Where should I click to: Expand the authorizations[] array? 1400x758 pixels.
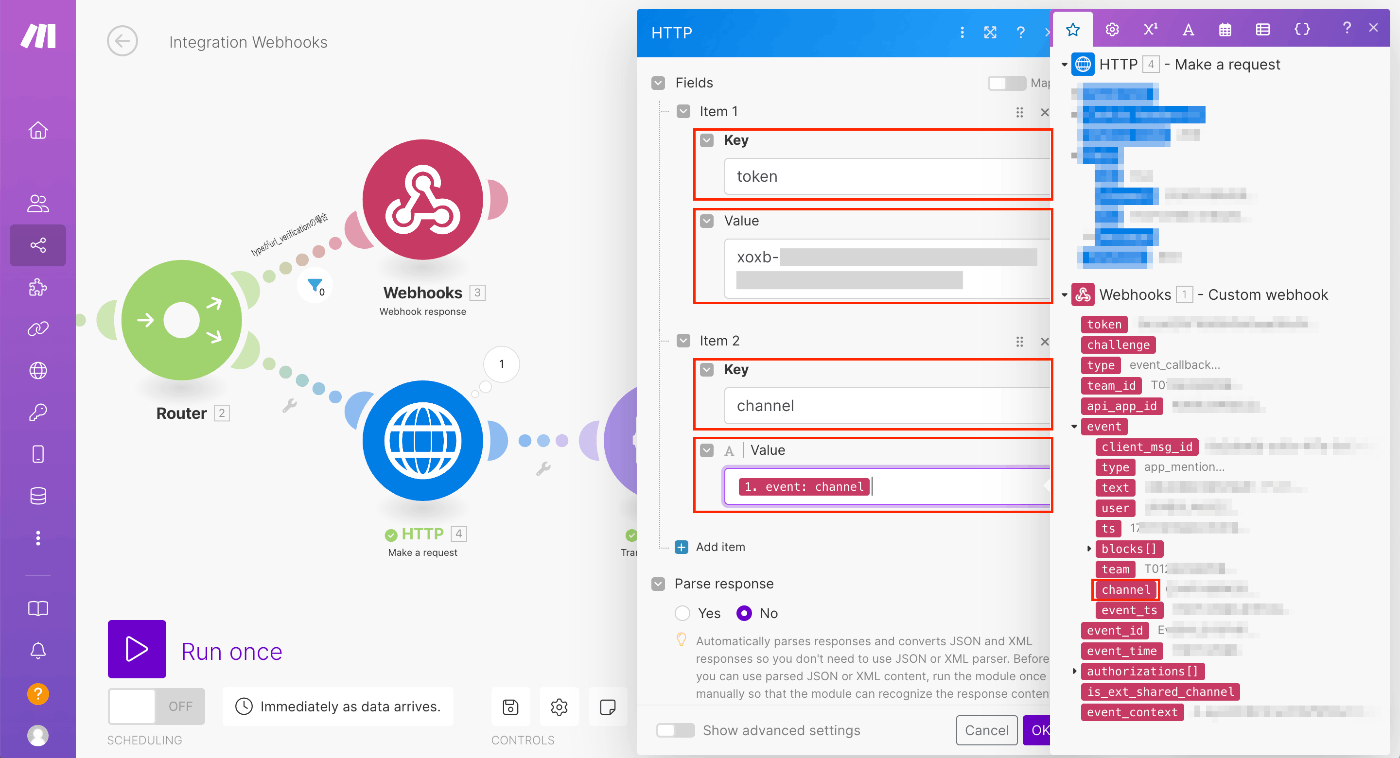pos(1075,671)
